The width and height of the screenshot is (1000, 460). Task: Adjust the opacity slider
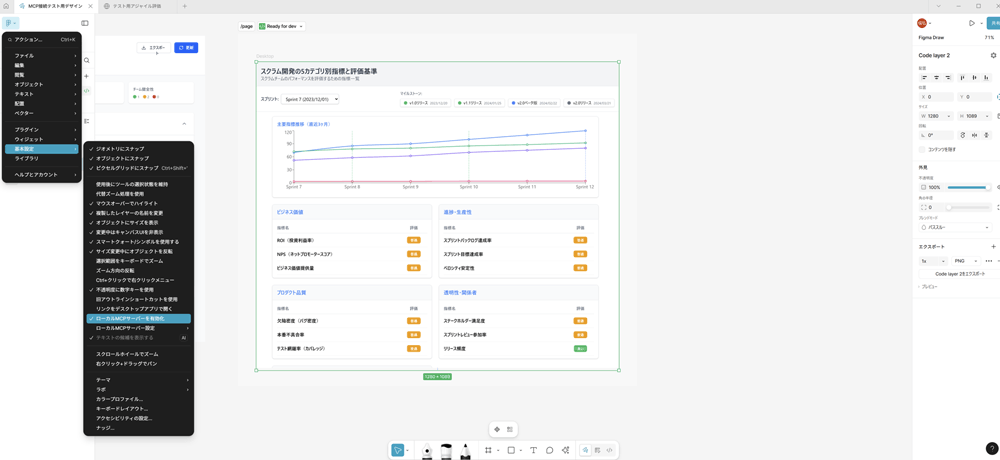pyautogui.click(x=967, y=187)
